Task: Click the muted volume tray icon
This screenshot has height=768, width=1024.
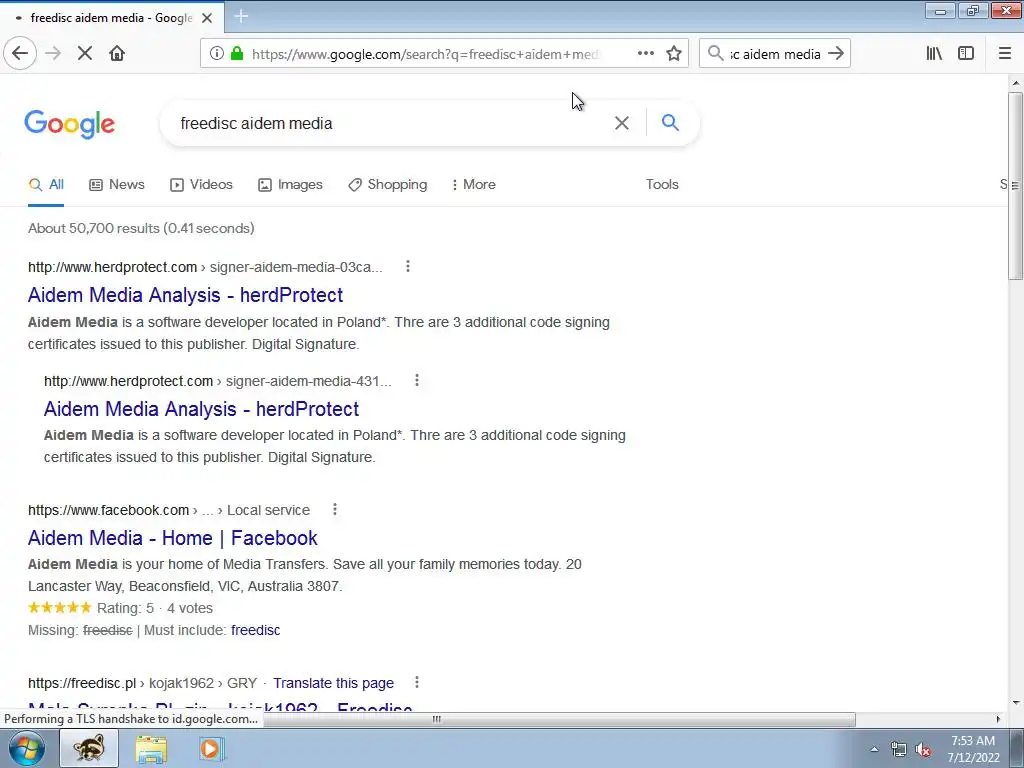Action: [x=923, y=749]
